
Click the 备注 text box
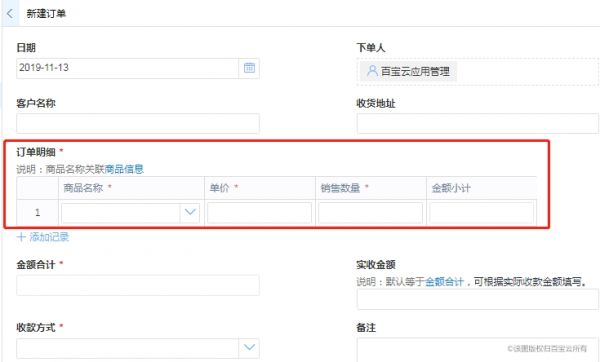tap(478, 350)
